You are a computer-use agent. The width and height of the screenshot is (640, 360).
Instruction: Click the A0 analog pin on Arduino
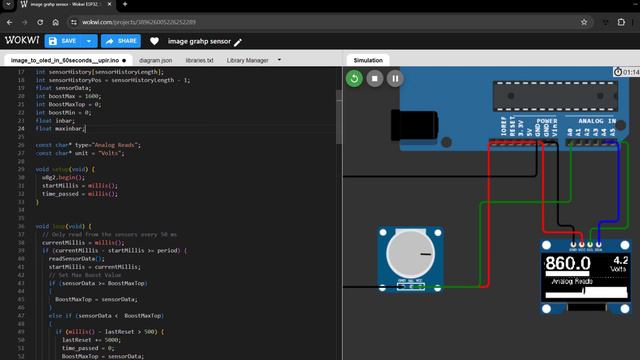click(x=570, y=142)
